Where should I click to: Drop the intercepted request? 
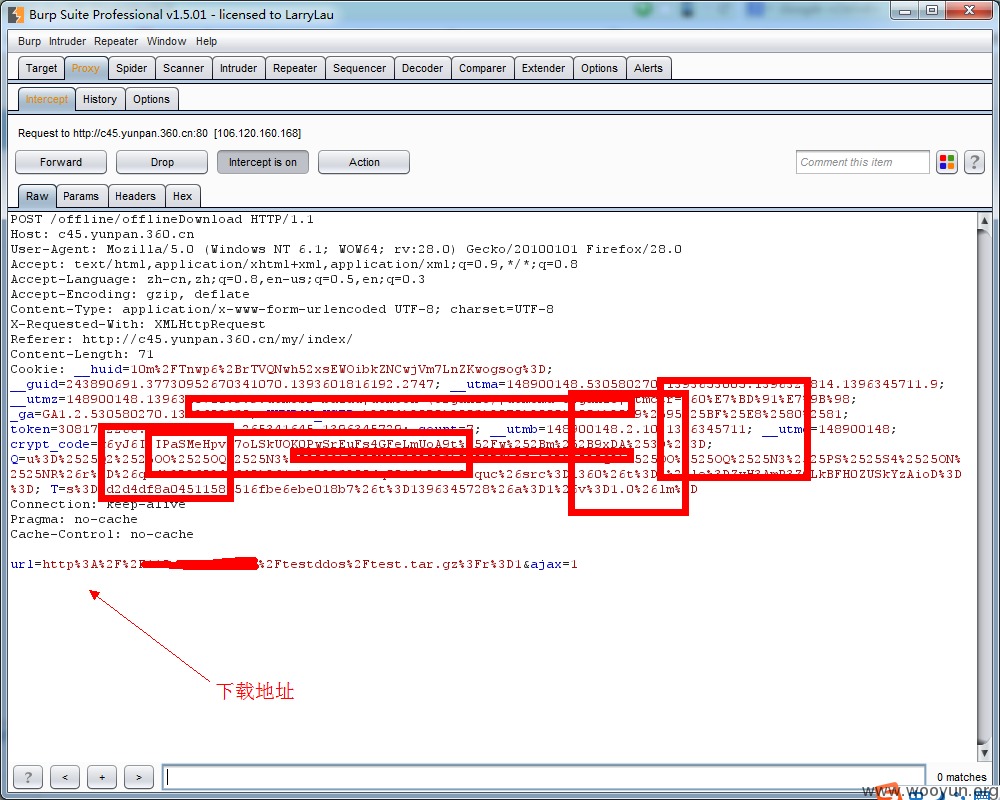[162, 162]
